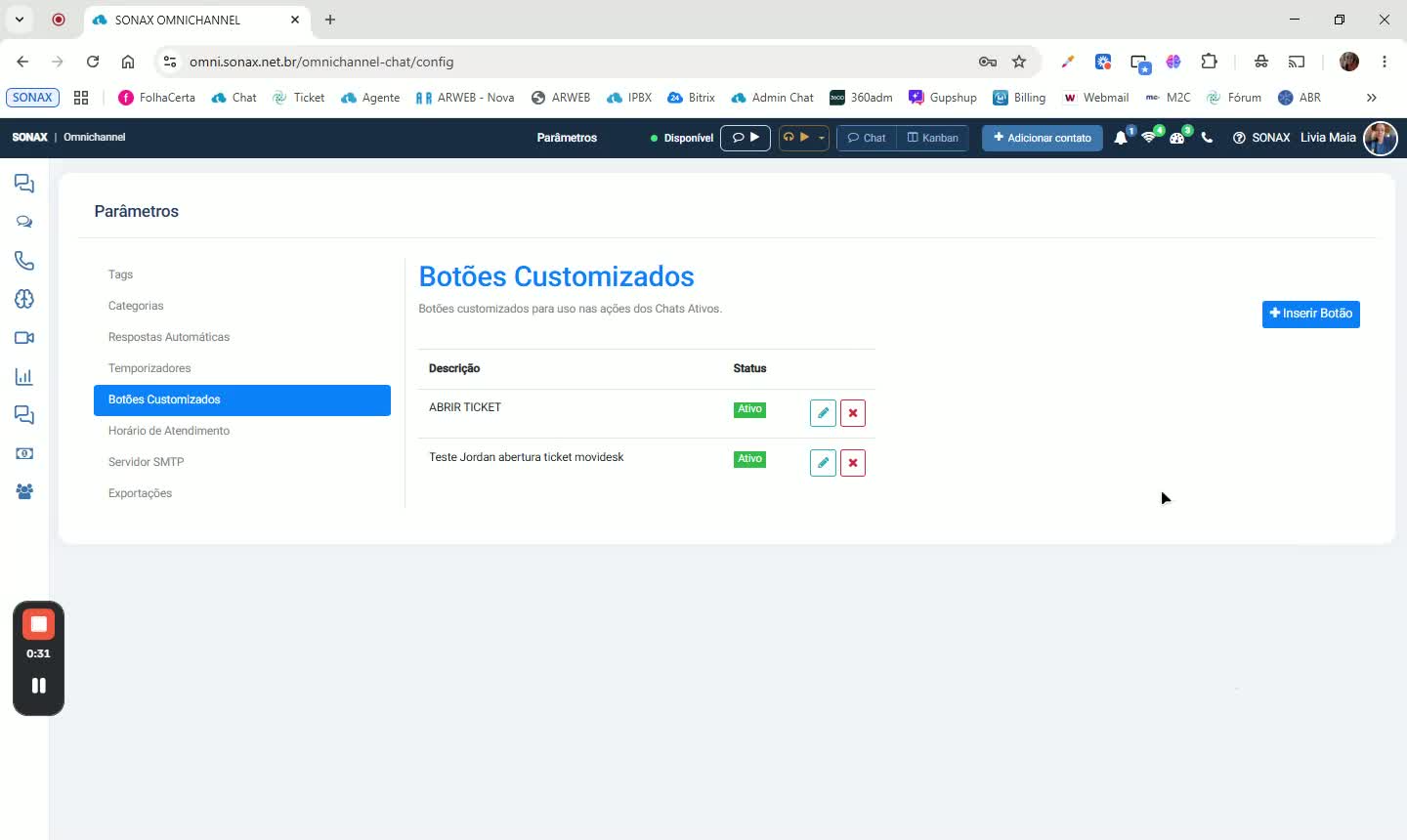Open the notifications bell icon
Image resolution: width=1407 pixels, height=840 pixels.
point(1121,138)
